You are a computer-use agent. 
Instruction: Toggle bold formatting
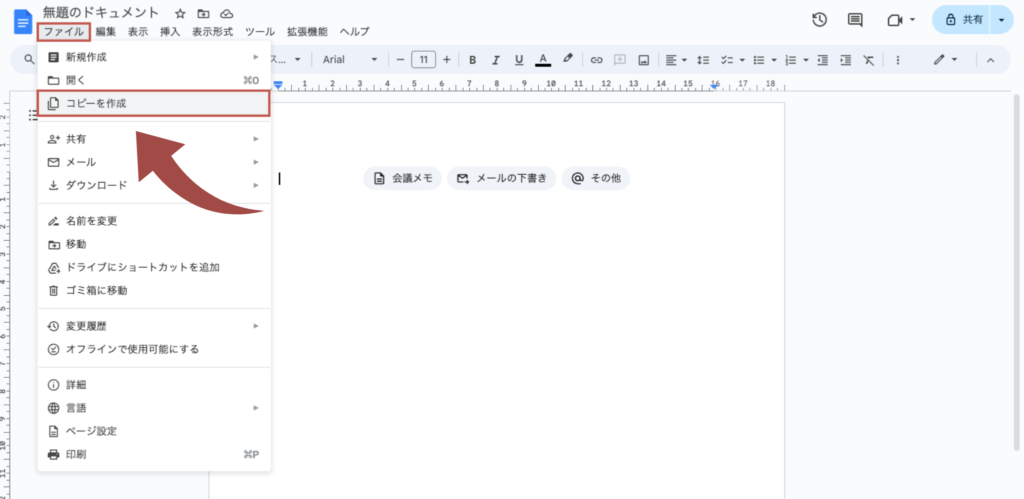click(x=472, y=60)
